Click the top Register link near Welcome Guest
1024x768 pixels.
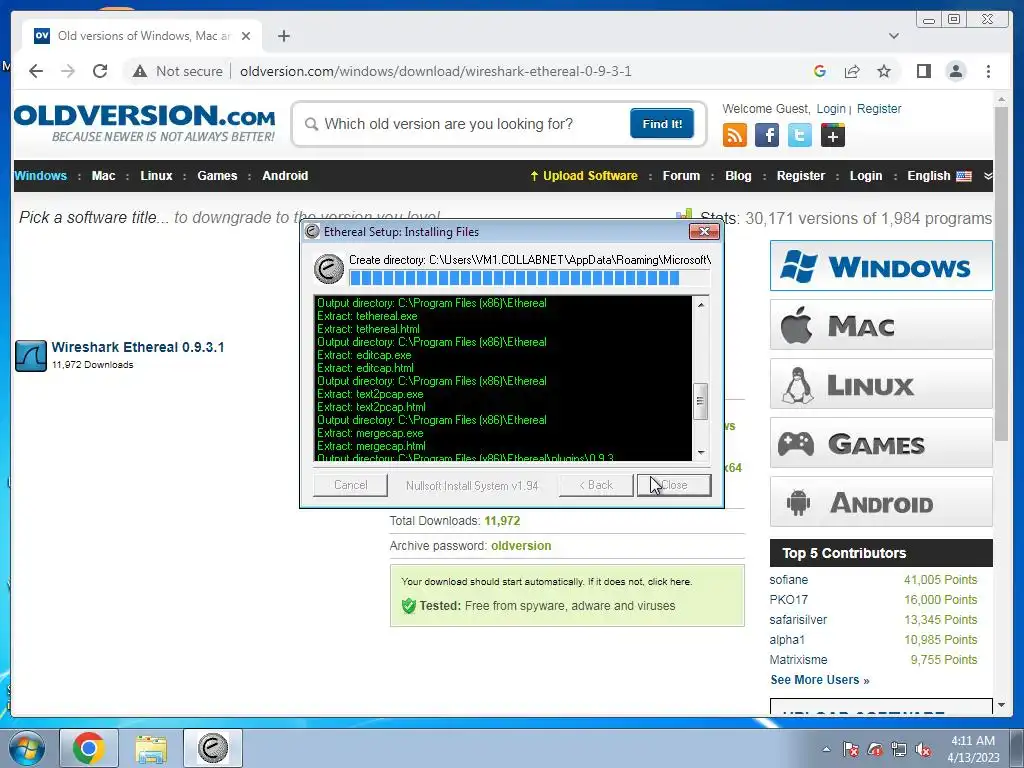tap(878, 109)
